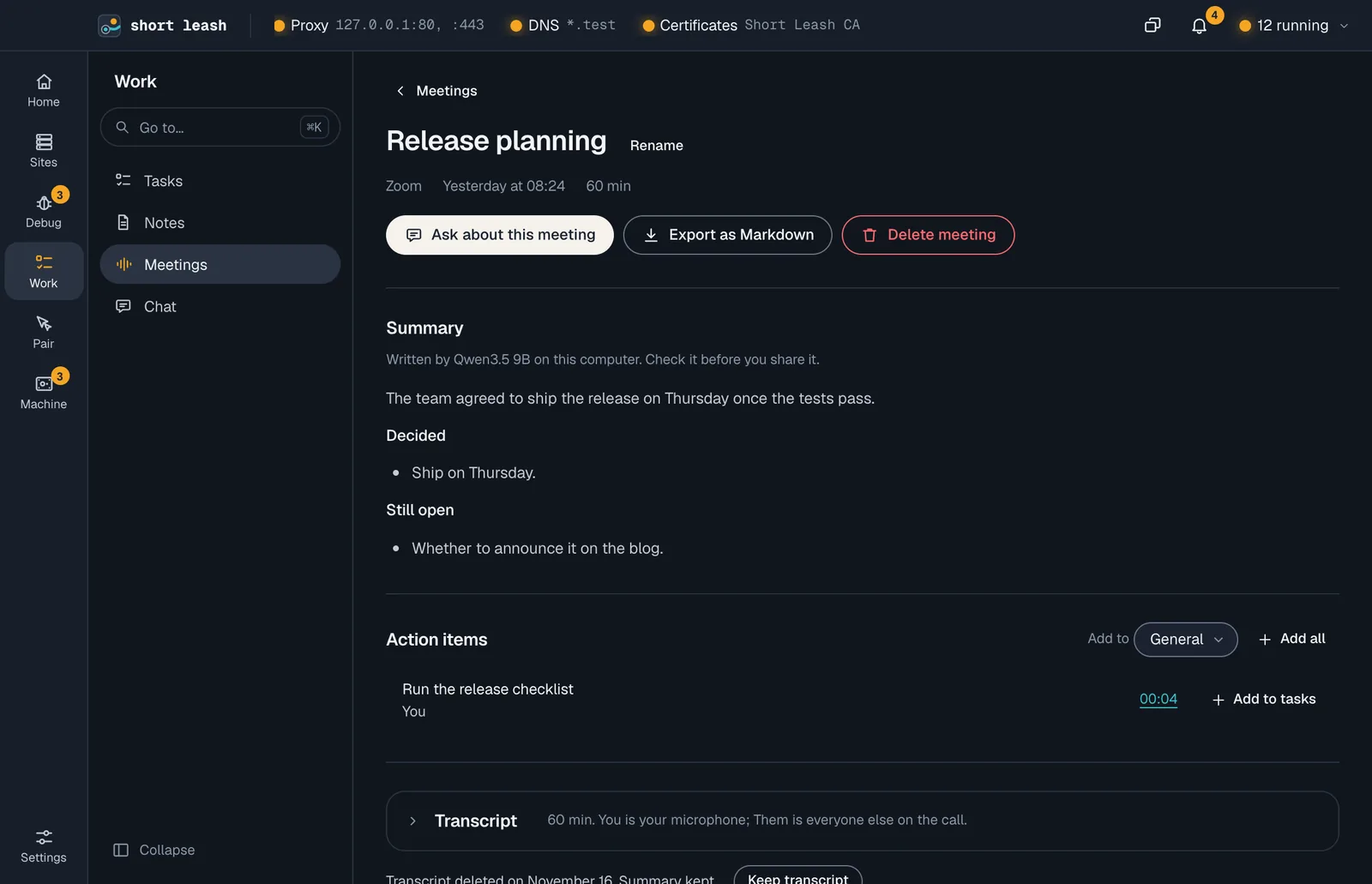
Task: Click Certificates Short Leash CA status
Action: click(751, 25)
